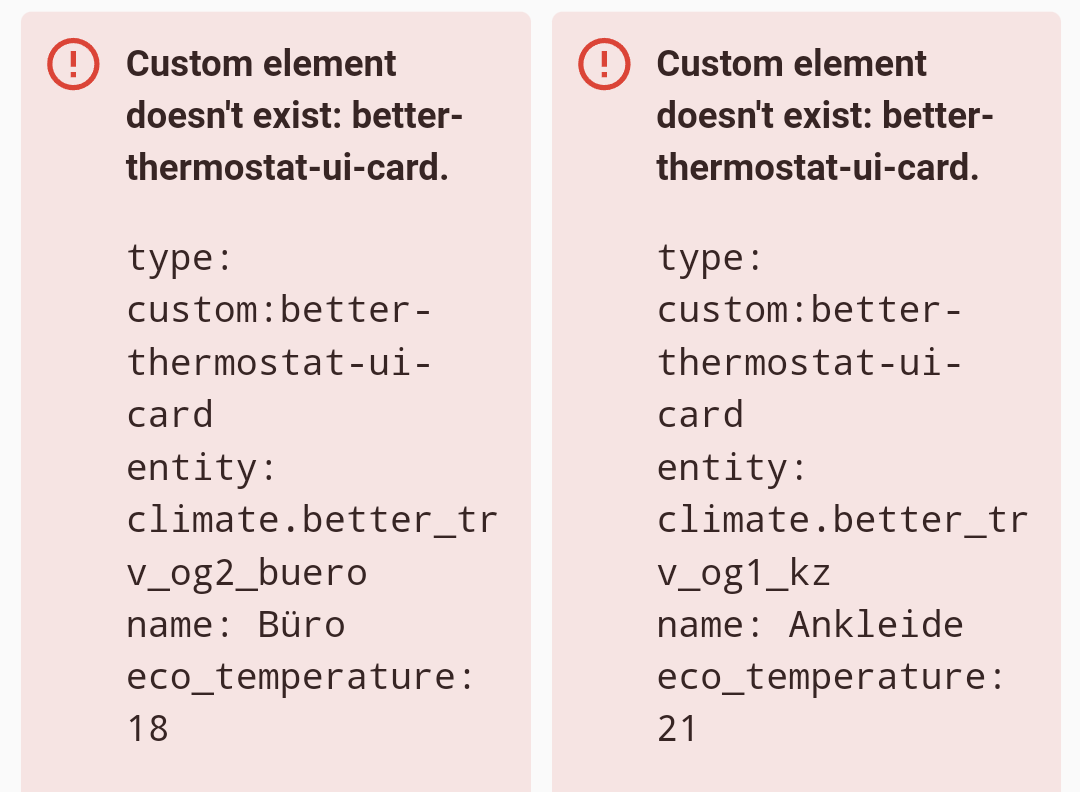
Task: Select the right card's error title text
Action: (824, 116)
